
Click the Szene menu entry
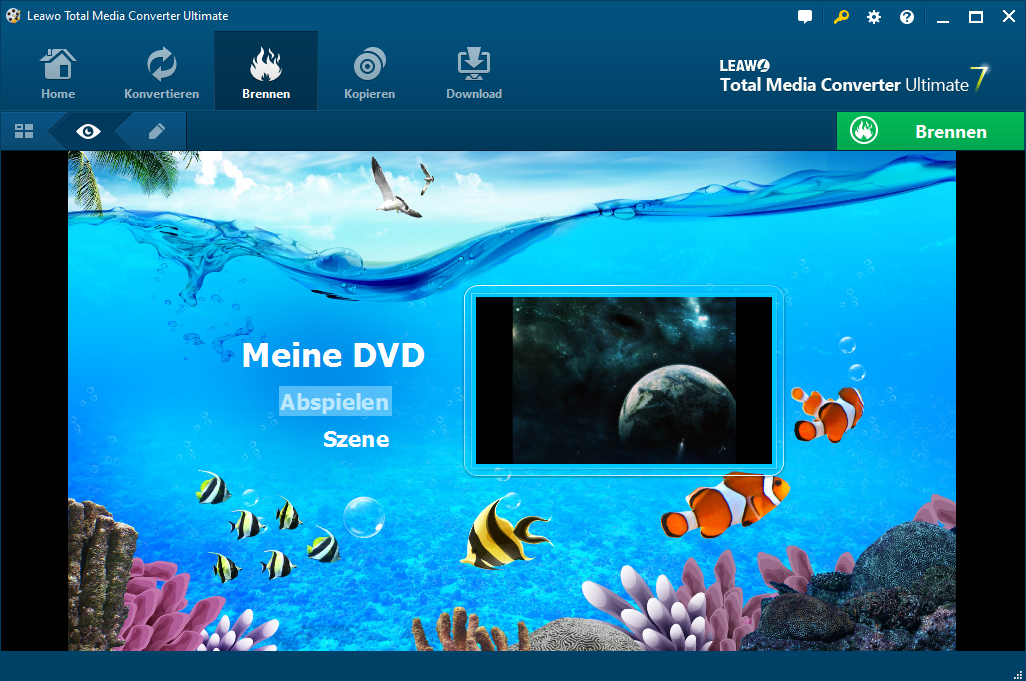pos(356,439)
